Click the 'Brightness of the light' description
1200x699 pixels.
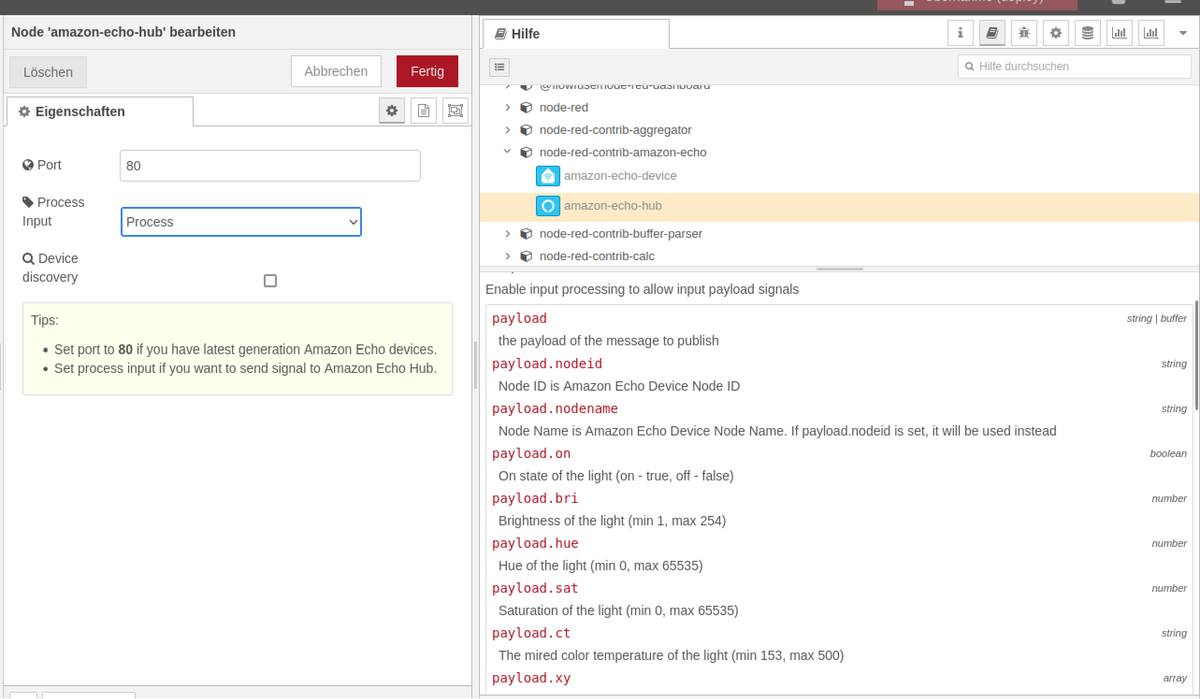click(612, 520)
